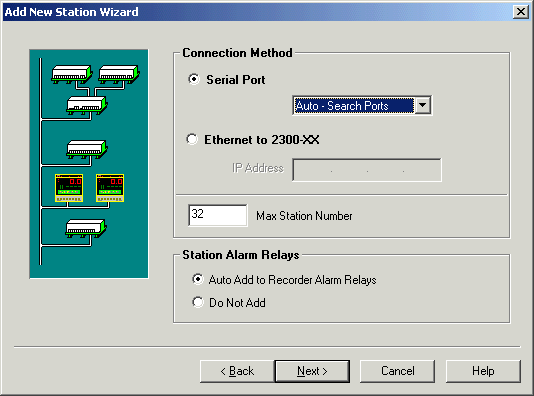
Task: Click the station network diagram image
Action: [89, 164]
